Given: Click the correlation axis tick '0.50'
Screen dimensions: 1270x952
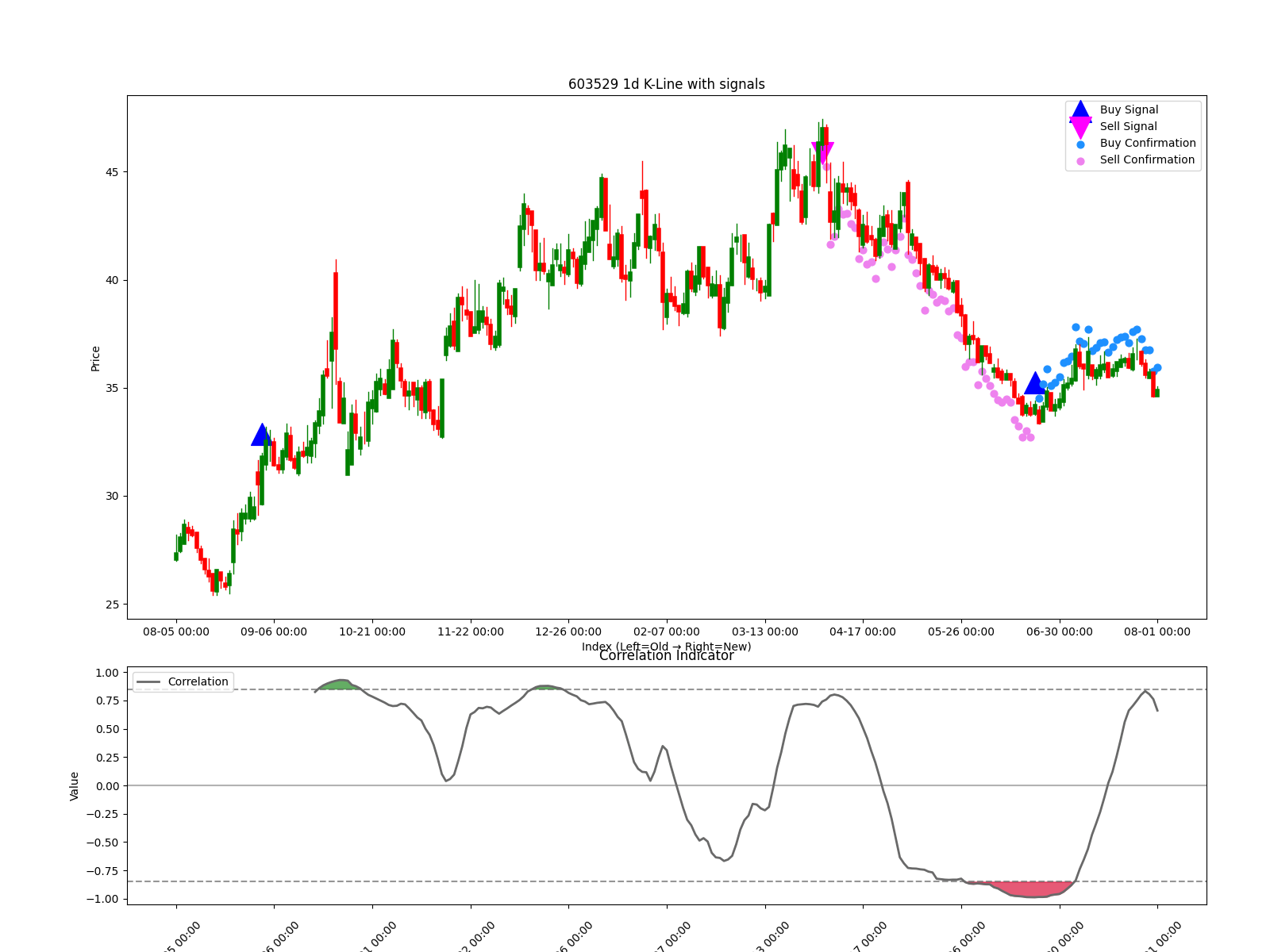Looking at the screenshot, I should (107, 729).
